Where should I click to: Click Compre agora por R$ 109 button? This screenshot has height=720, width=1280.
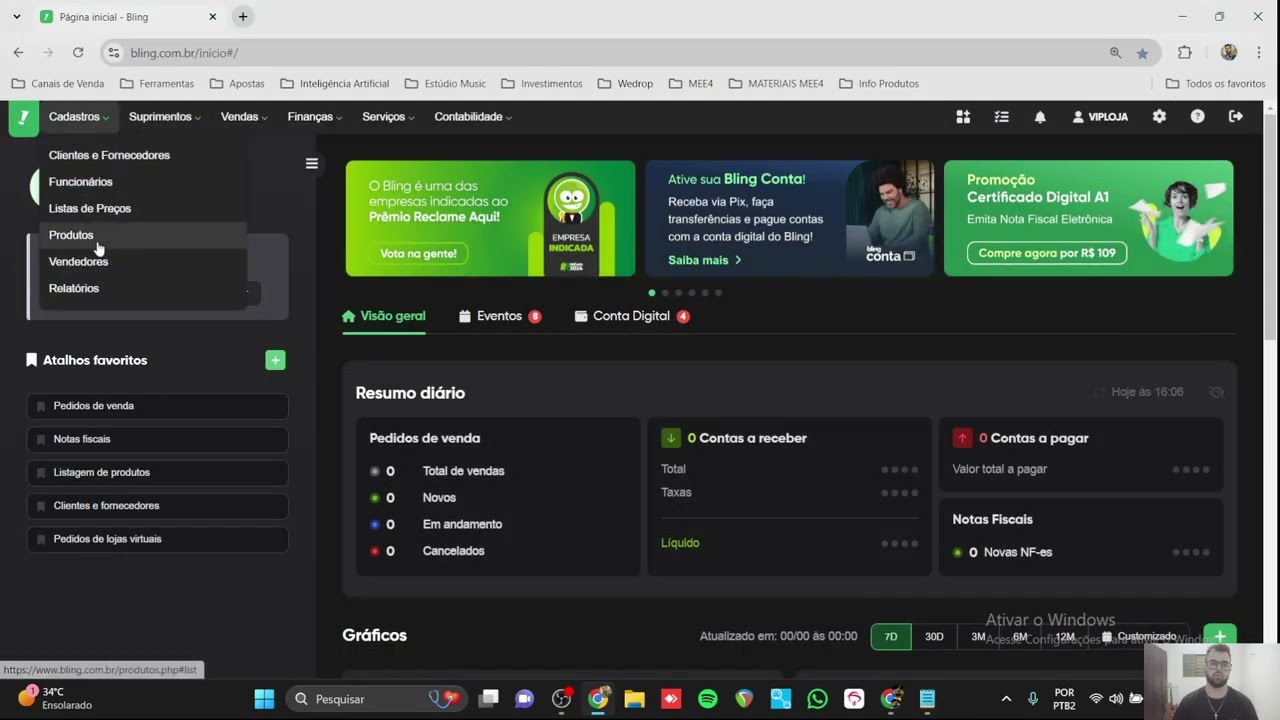pos(1047,253)
